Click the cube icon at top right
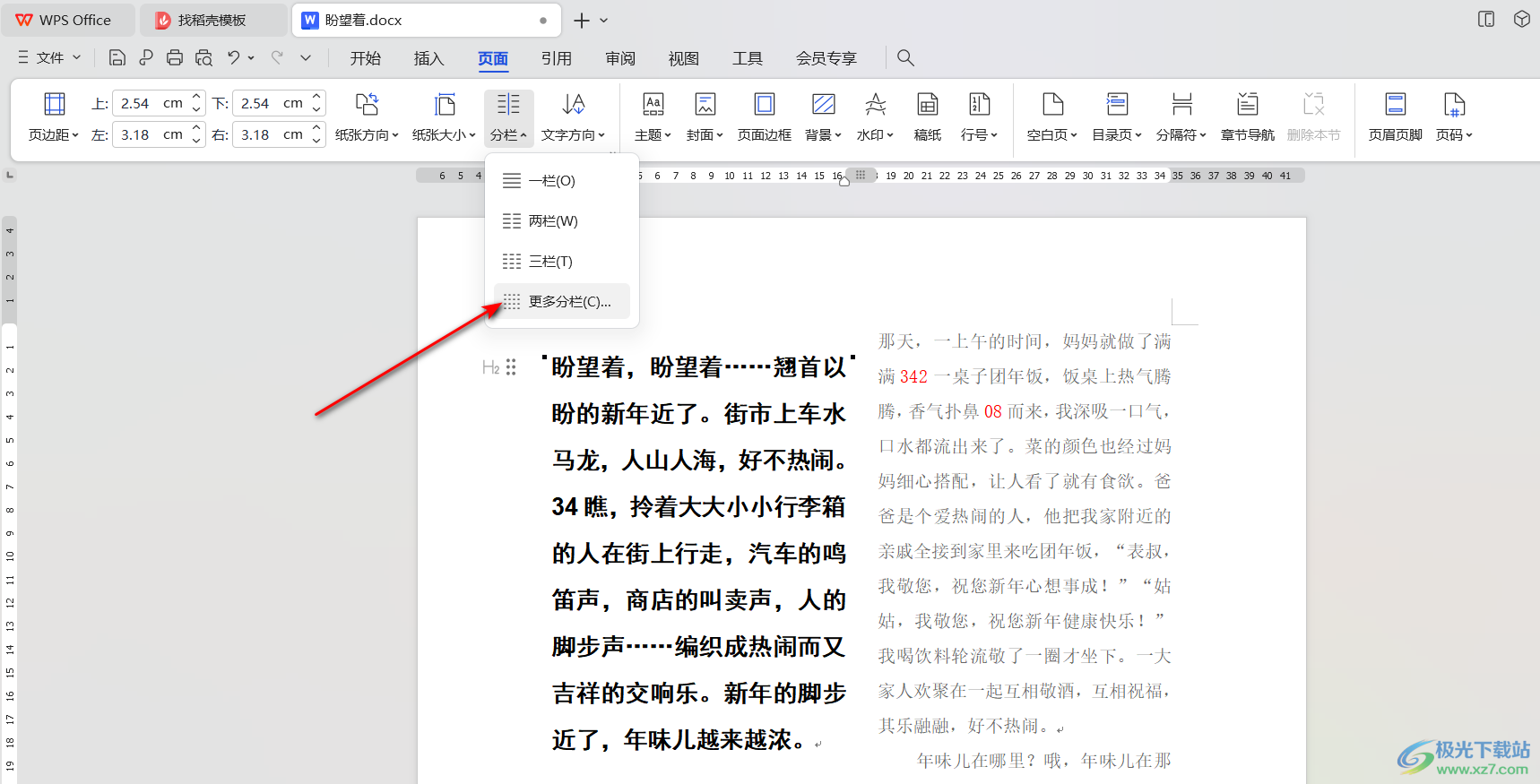This screenshot has width=1540, height=784. [x=1522, y=20]
